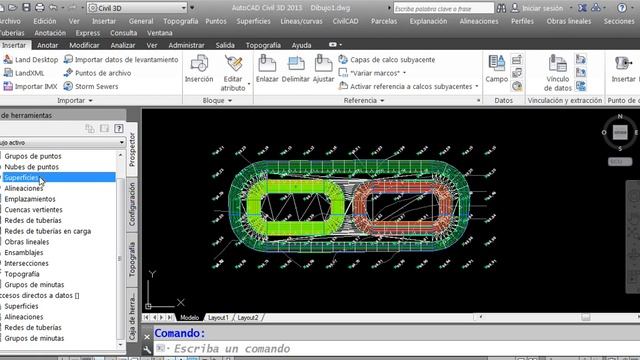Click the keyword search input field
This screenshot has height=360, width=640.
(443, 8)
